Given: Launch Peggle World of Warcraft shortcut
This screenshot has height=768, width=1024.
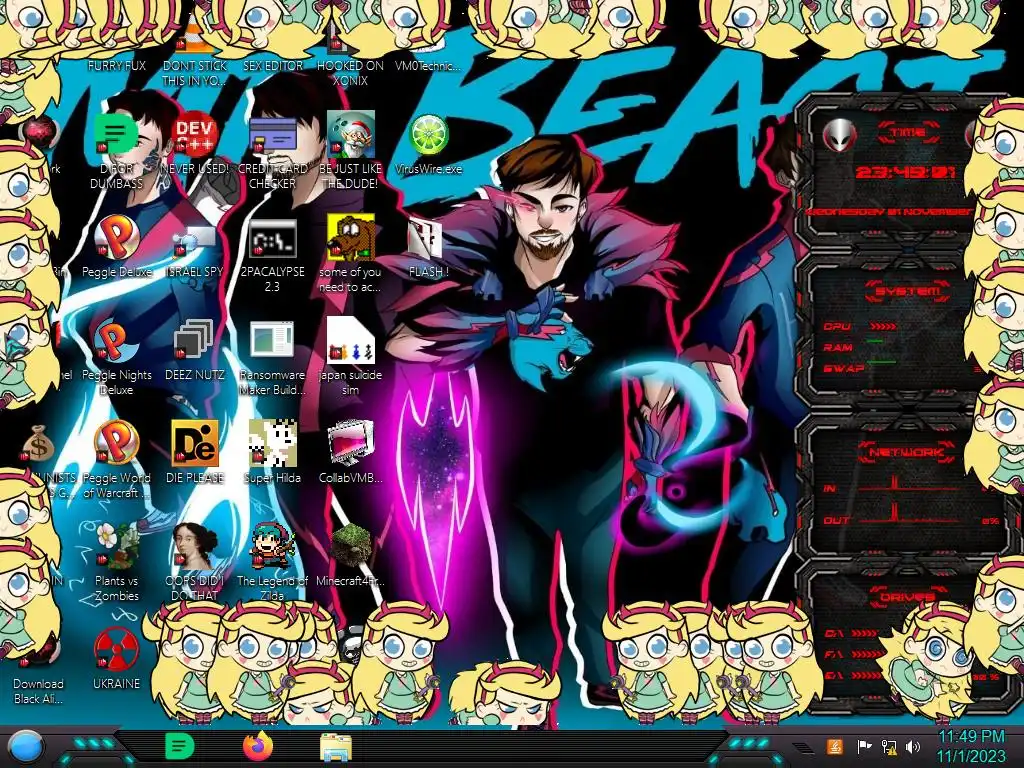Looking at the screenshot, I should (116, 444).
